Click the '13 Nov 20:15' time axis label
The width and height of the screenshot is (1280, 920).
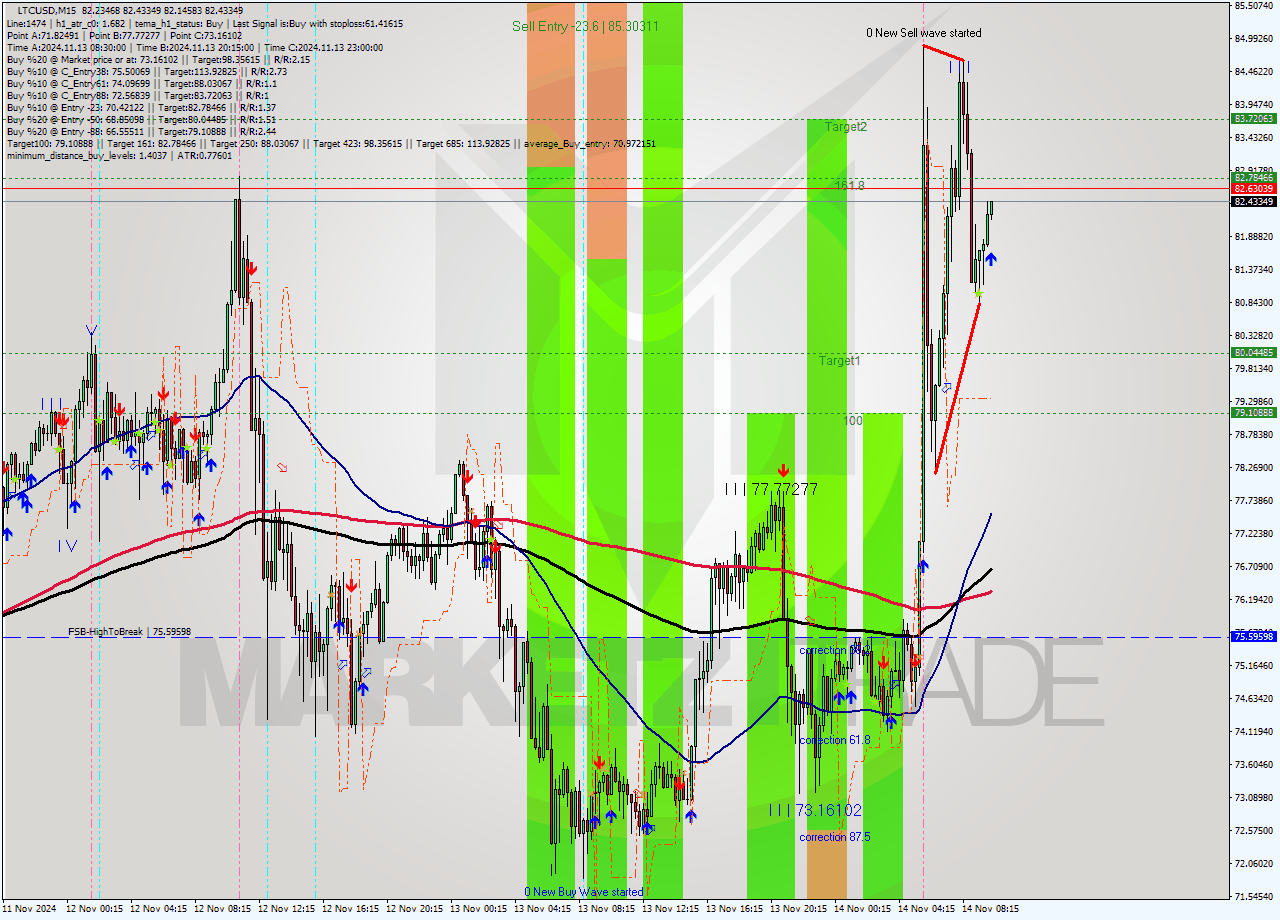pyautogui.click(x=798, y=909)
